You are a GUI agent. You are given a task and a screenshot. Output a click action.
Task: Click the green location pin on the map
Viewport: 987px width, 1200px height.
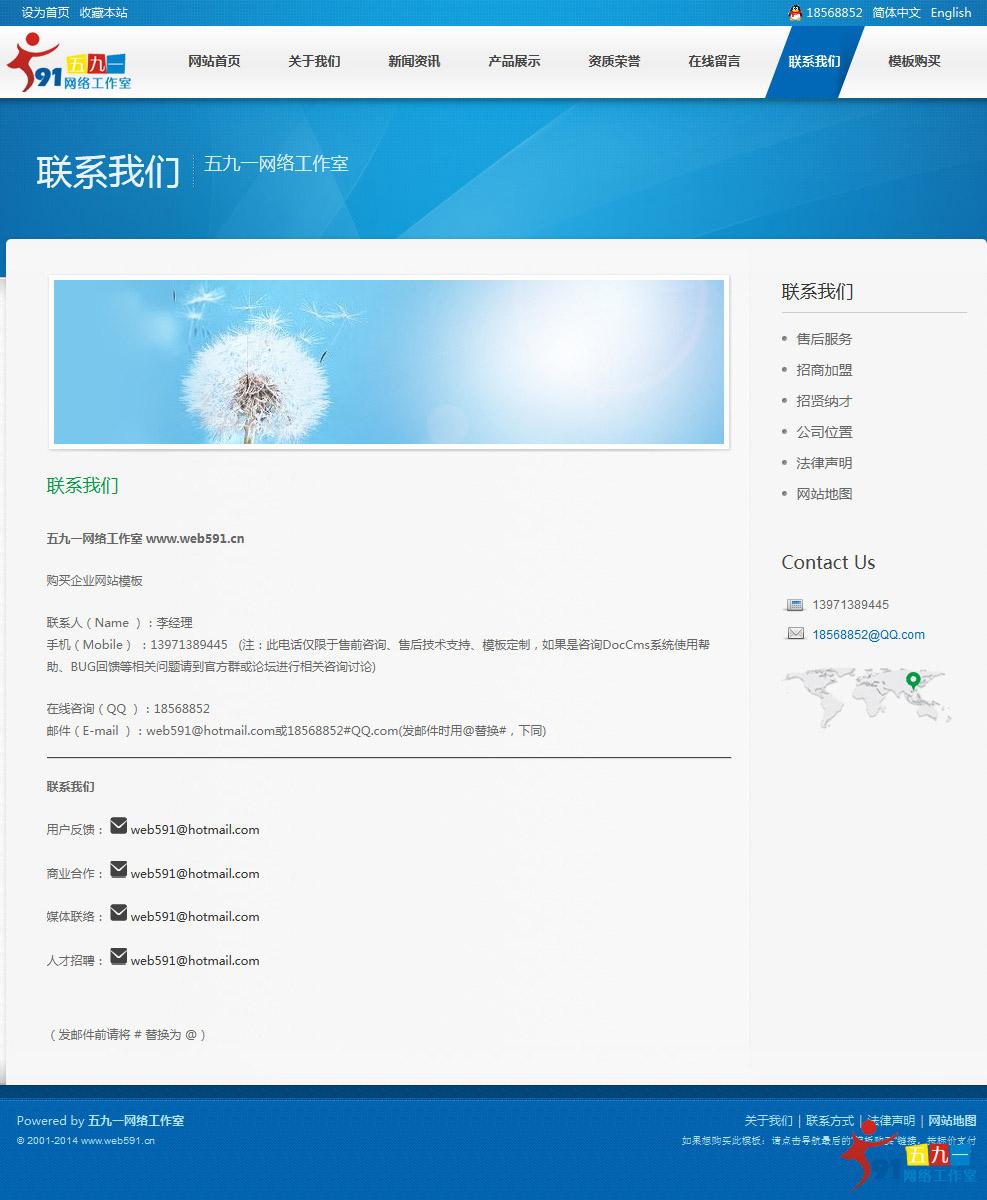[x=913, y=676]
